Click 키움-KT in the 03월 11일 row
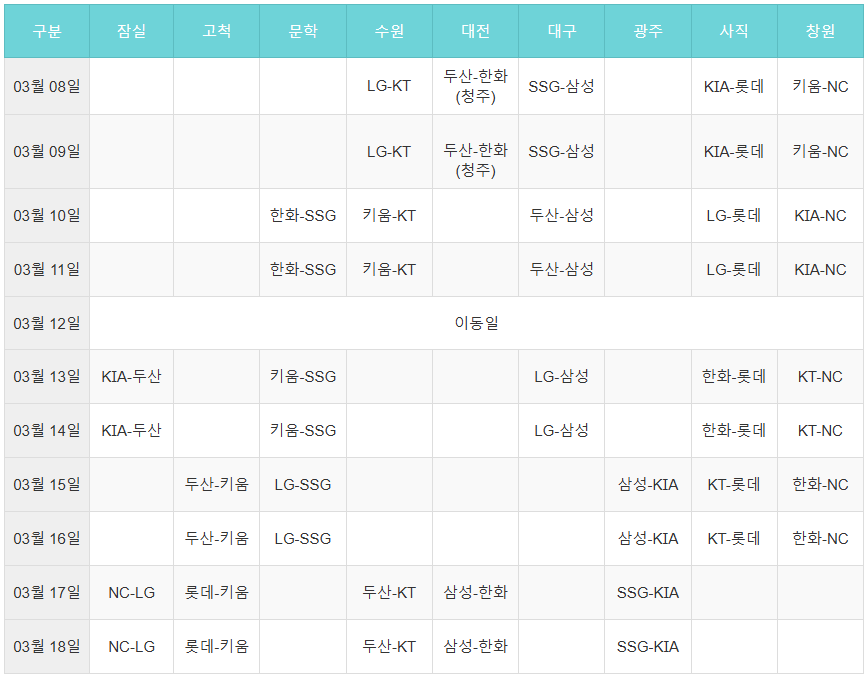Screen dimensions: 867x677 click(x=389, y=269)
